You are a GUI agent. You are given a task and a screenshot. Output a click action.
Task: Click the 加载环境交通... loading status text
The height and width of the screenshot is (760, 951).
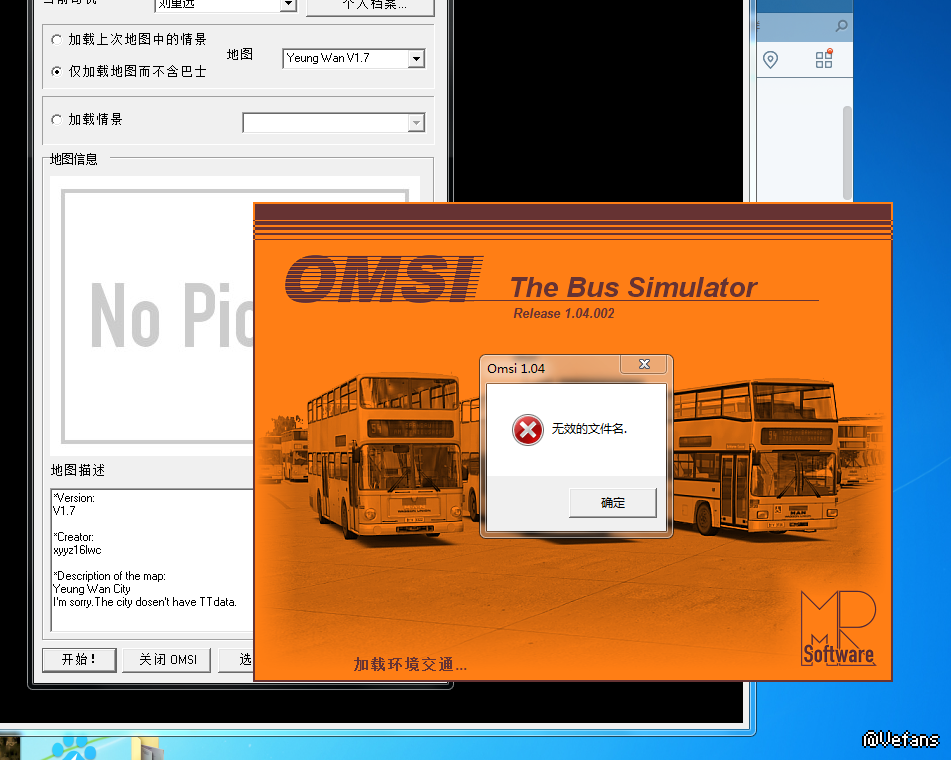click(x=410, y=665)
